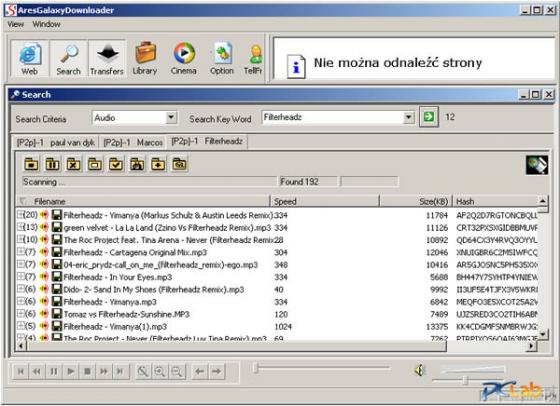The width and height of the screenshot is (560, 406).
Task: Sort results by Hash column header
Action: point(495,201)
